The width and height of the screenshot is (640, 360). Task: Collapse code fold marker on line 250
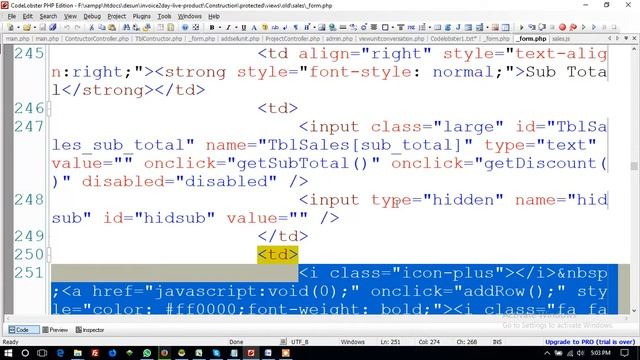tap(49, 255)
